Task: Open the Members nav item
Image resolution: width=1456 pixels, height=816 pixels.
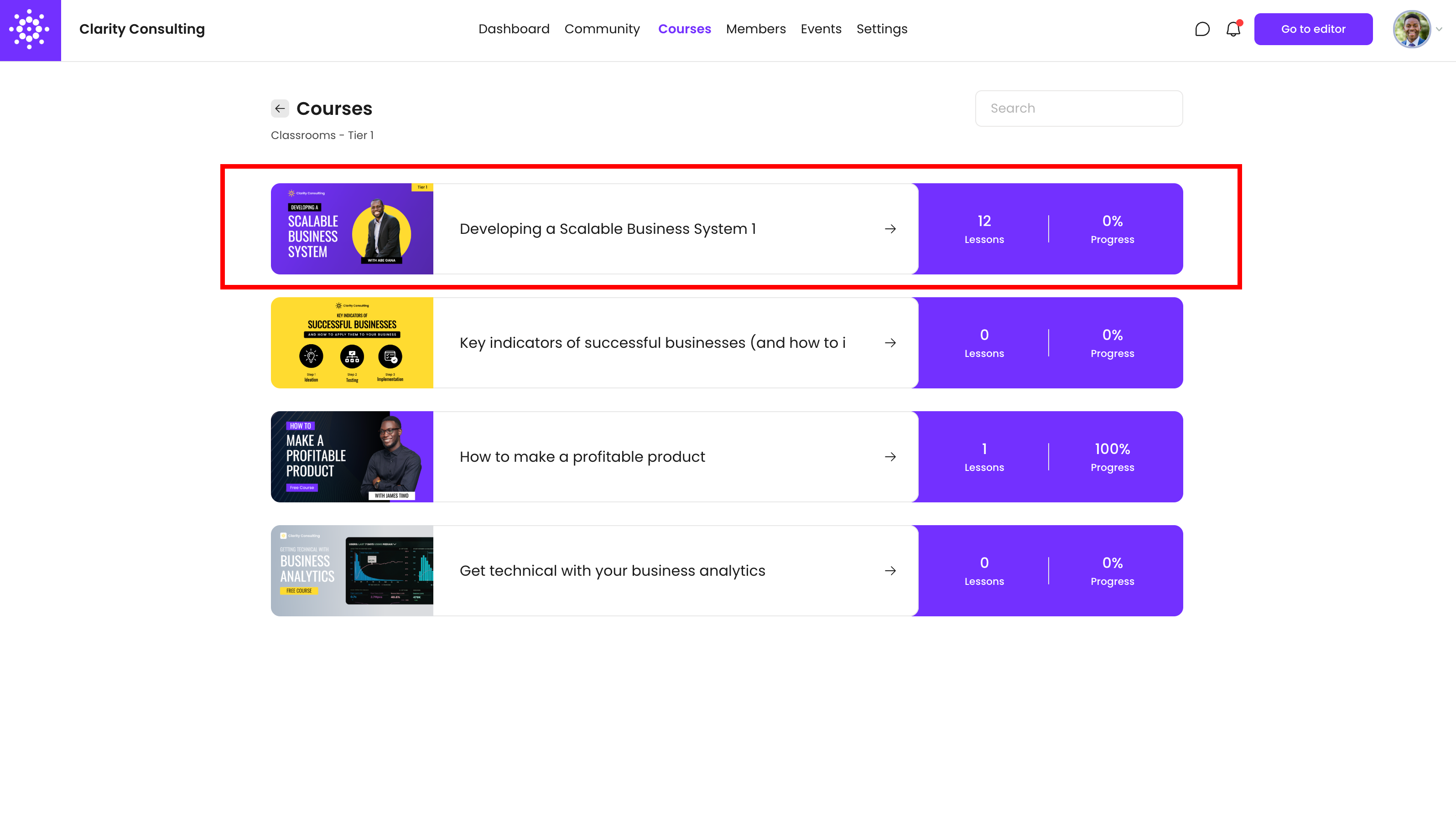Action: (x=756, y=29)
